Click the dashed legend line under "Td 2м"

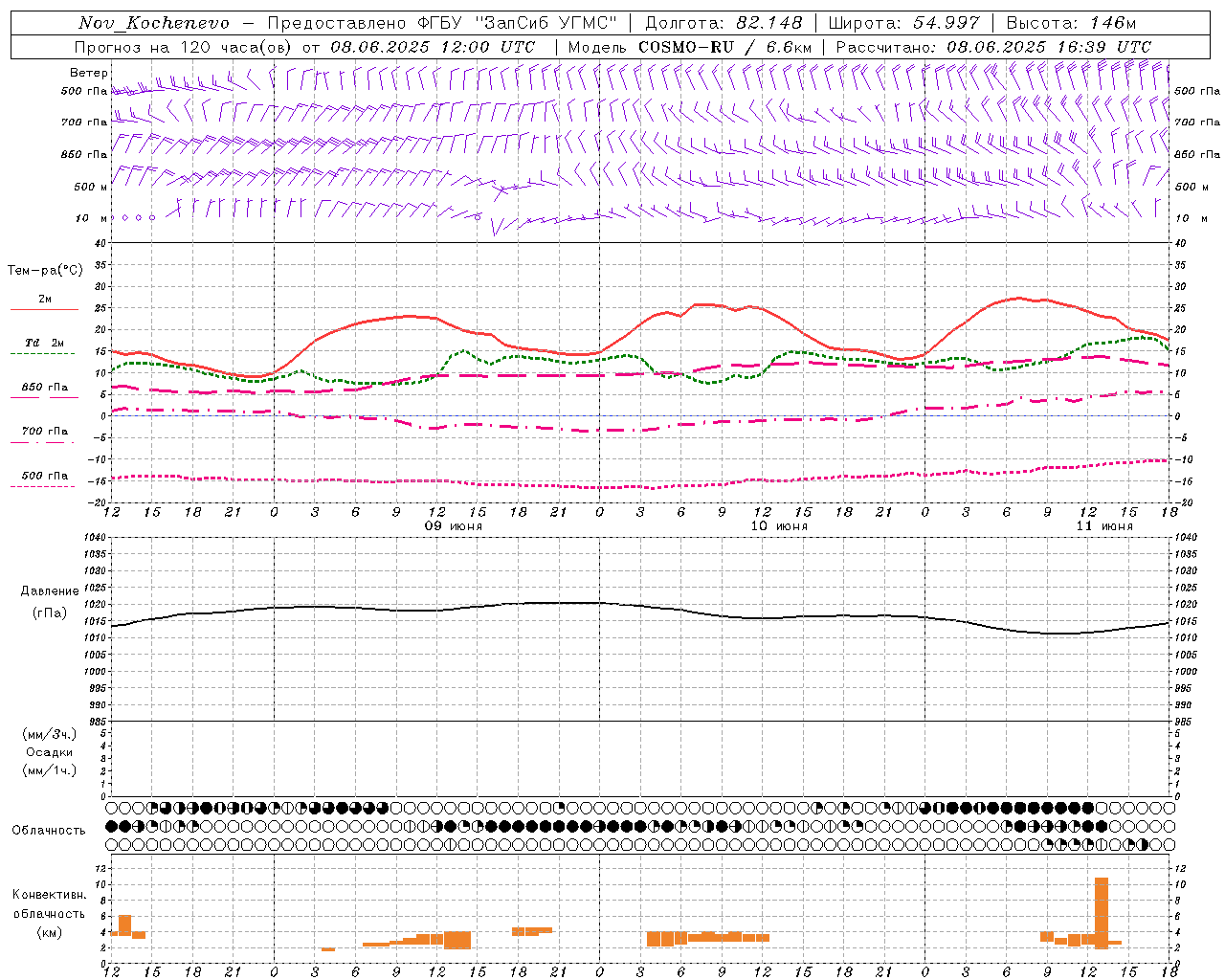[43, 353]
